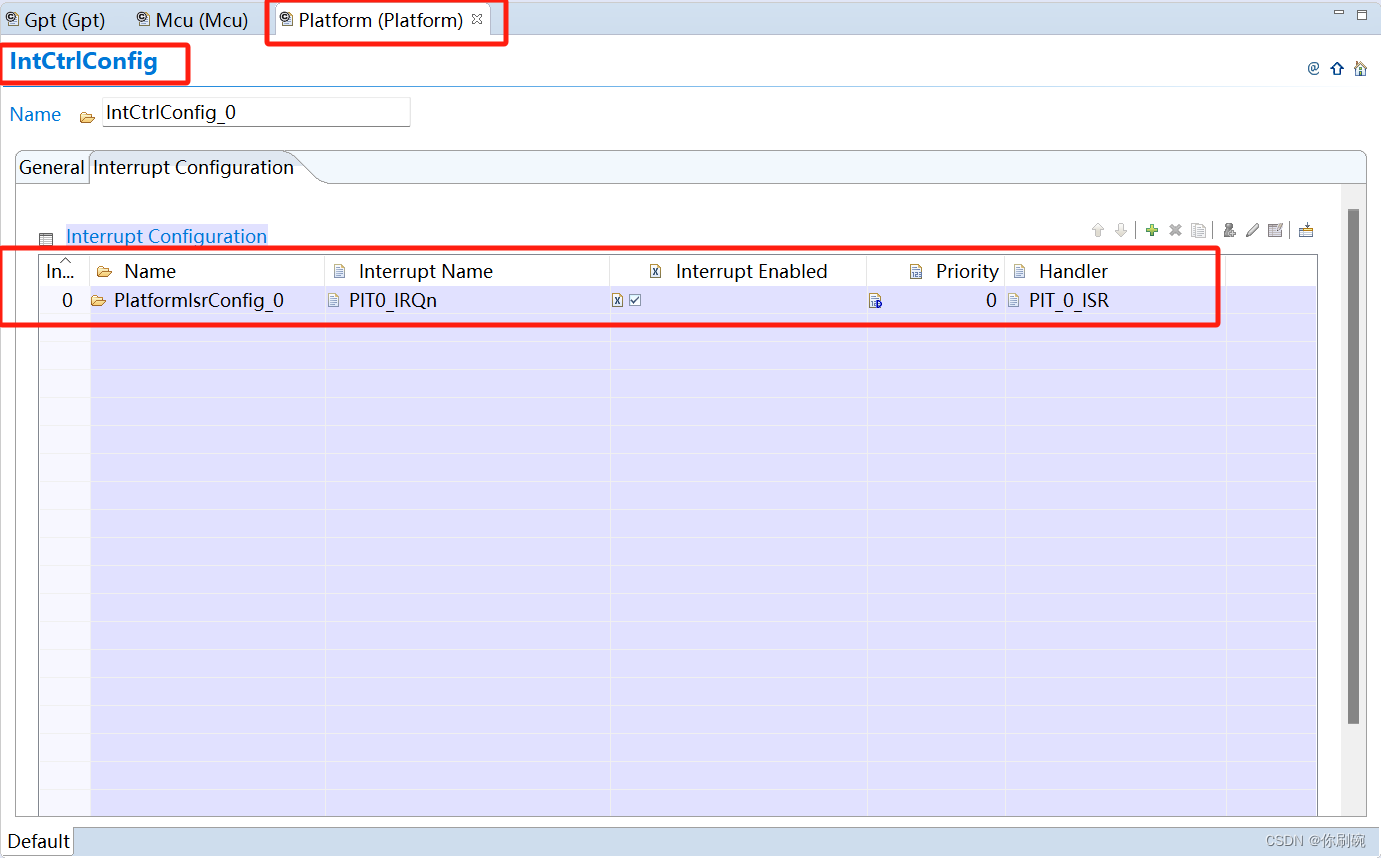Click the person-with-plus icon in table toolbar
The image size is (1381, 858).
click(x=1230, y=230)
